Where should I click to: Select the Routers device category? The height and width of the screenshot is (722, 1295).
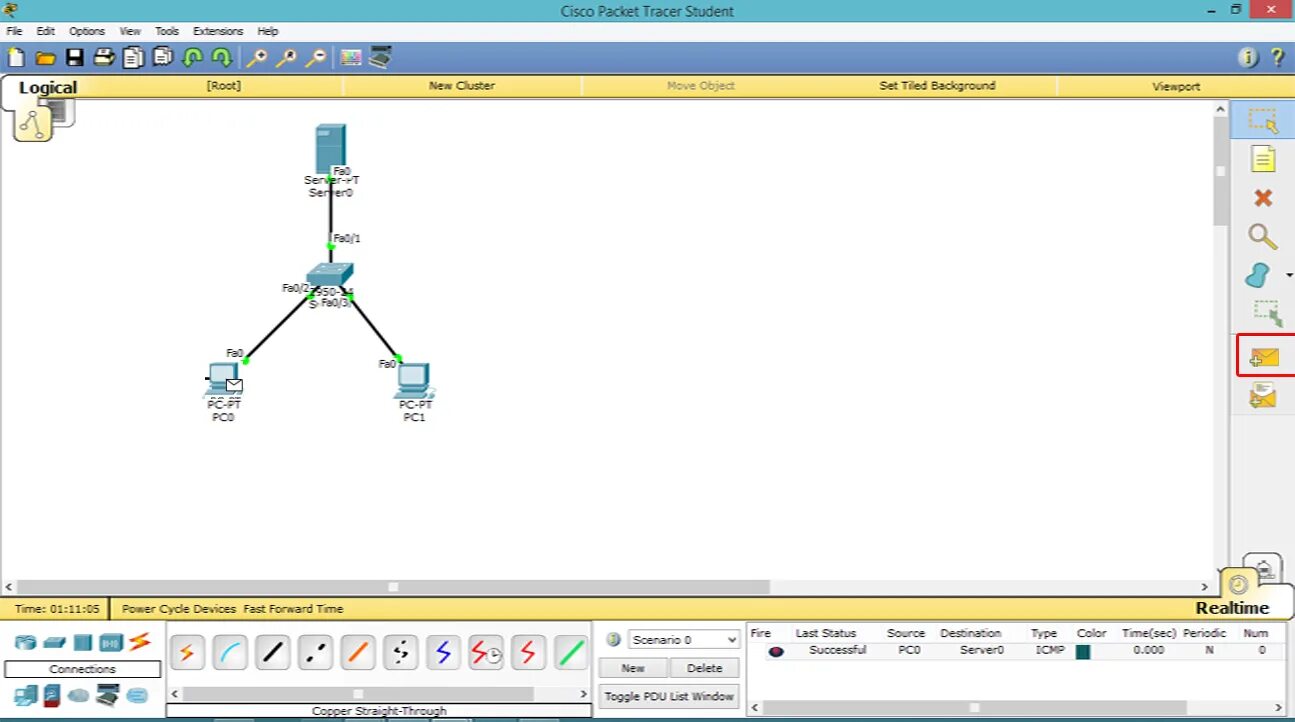[x=25, y=641]
